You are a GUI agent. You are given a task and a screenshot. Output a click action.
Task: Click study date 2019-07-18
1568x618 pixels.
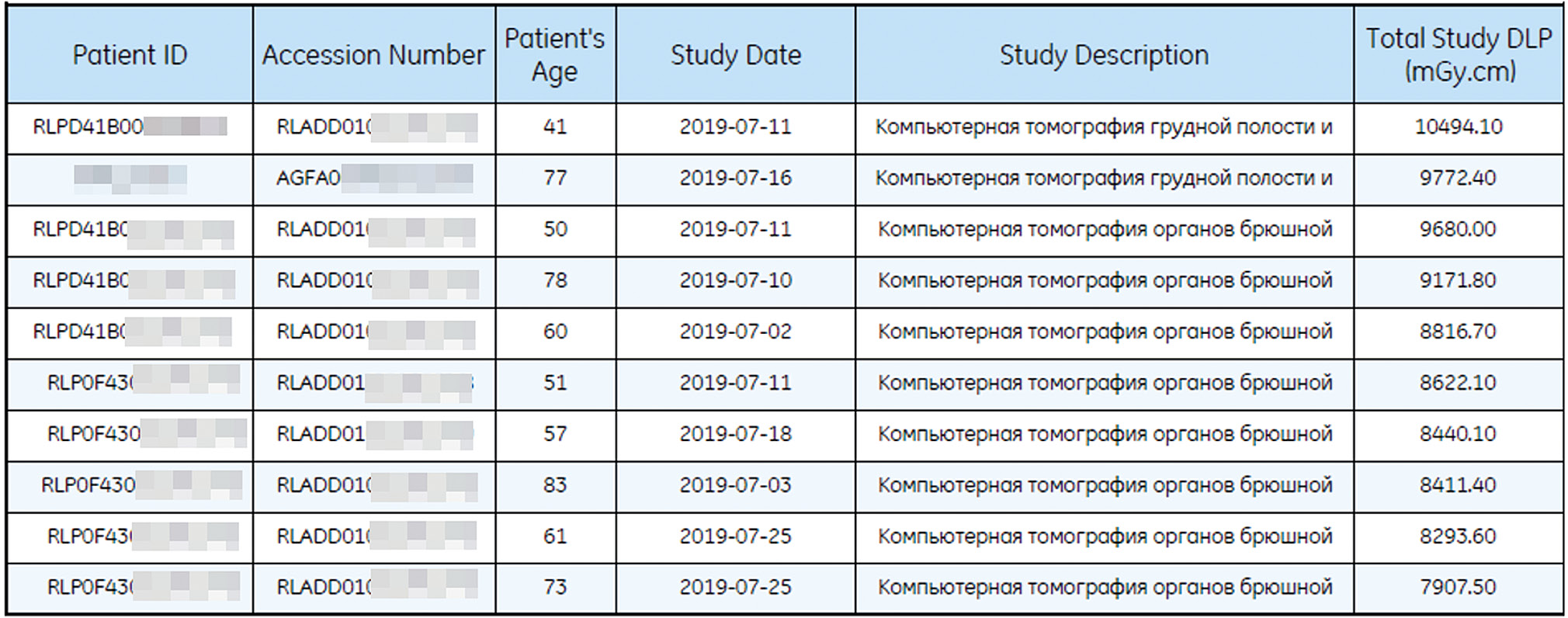(735, 434)
